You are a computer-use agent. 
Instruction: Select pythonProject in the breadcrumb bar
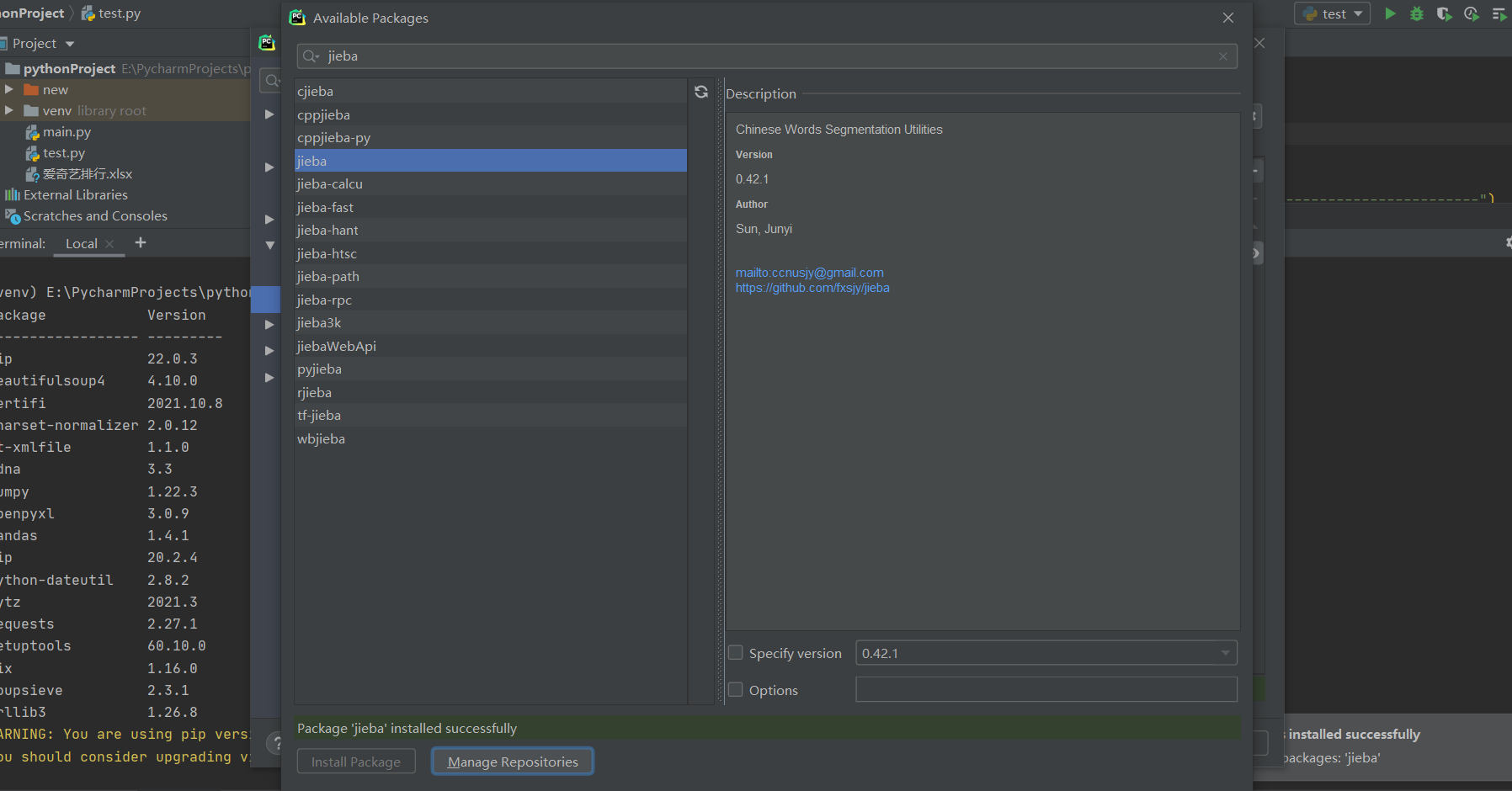click(32, 13)
